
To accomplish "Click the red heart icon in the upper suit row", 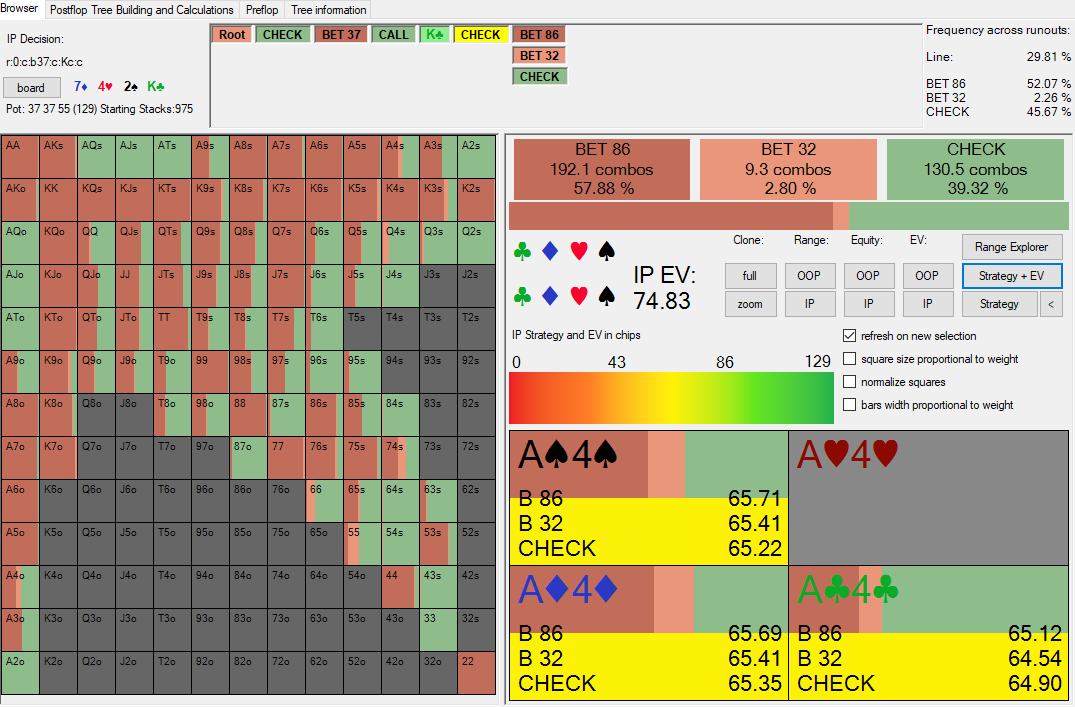I will (578, 251).
